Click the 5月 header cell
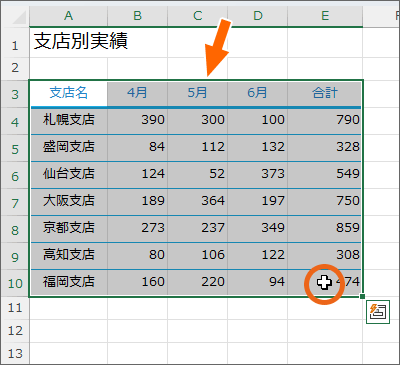400x365 pixels. point(198,93)
